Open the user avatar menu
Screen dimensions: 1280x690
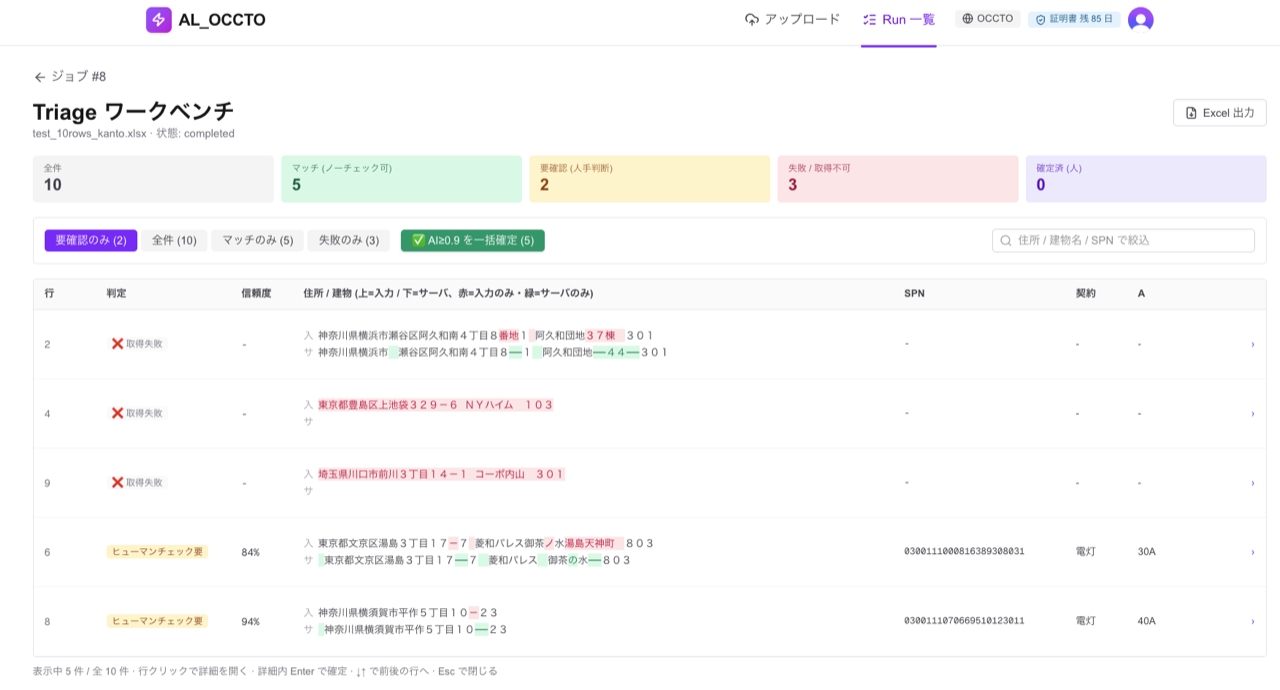[x=1140, y=19]
